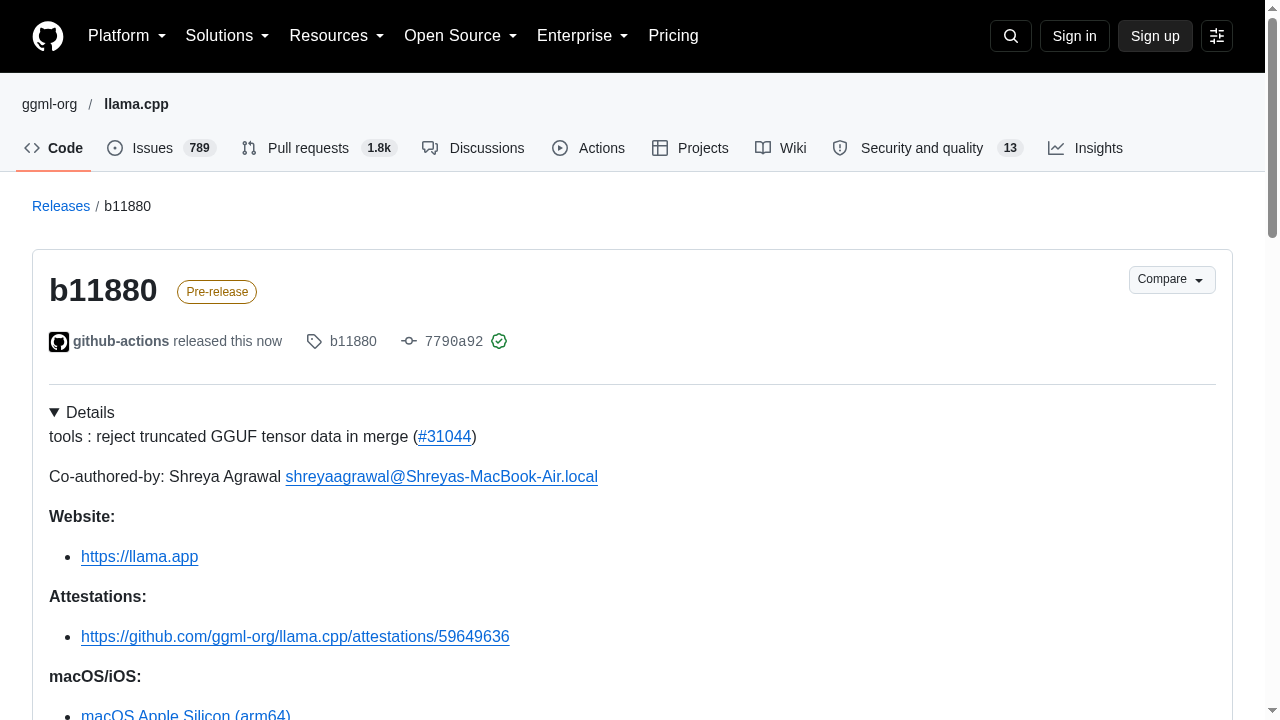Expand the Solutions menu
The height and width of the screenshot is (720, 1280).
[x=227, y=36]
